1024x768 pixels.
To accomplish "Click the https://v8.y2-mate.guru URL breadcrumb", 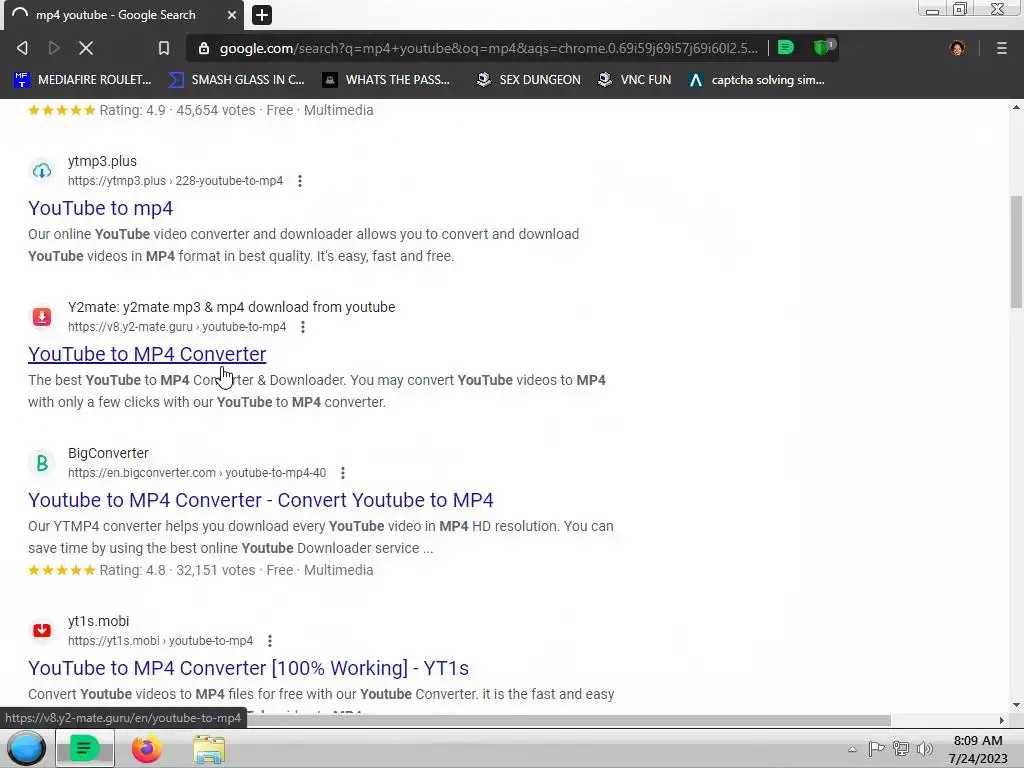I will point(177,327).
